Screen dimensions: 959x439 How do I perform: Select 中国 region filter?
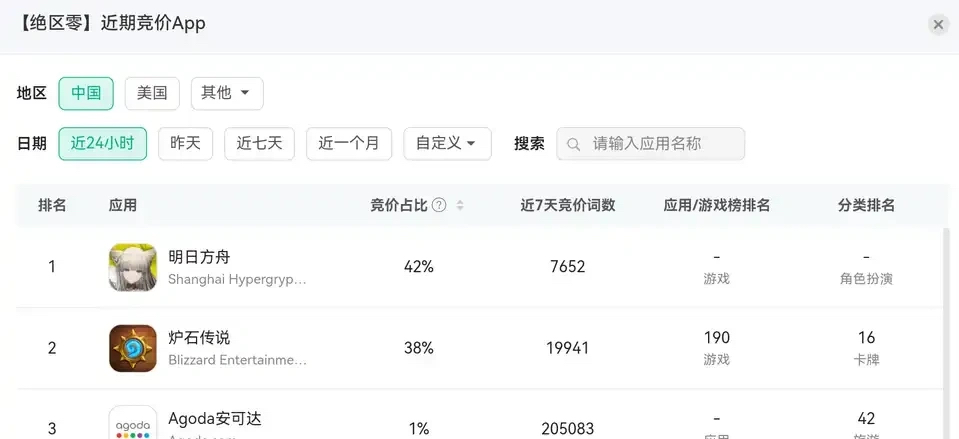pyautogui.click(x=86, y=93)
